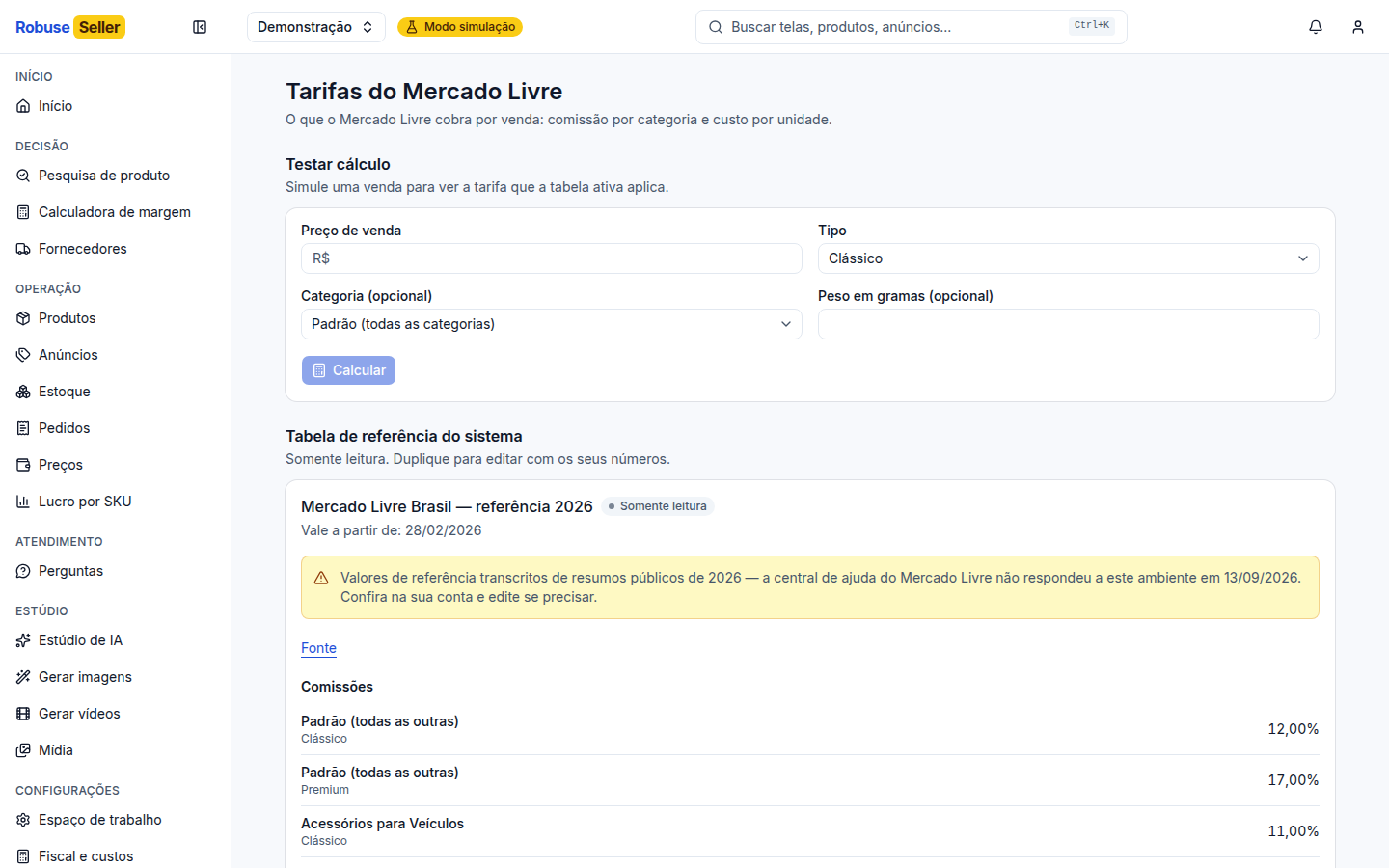Click the Gerar imagens wand icon
Screen dimensions: 1389x868
click(x=23, y=677)
